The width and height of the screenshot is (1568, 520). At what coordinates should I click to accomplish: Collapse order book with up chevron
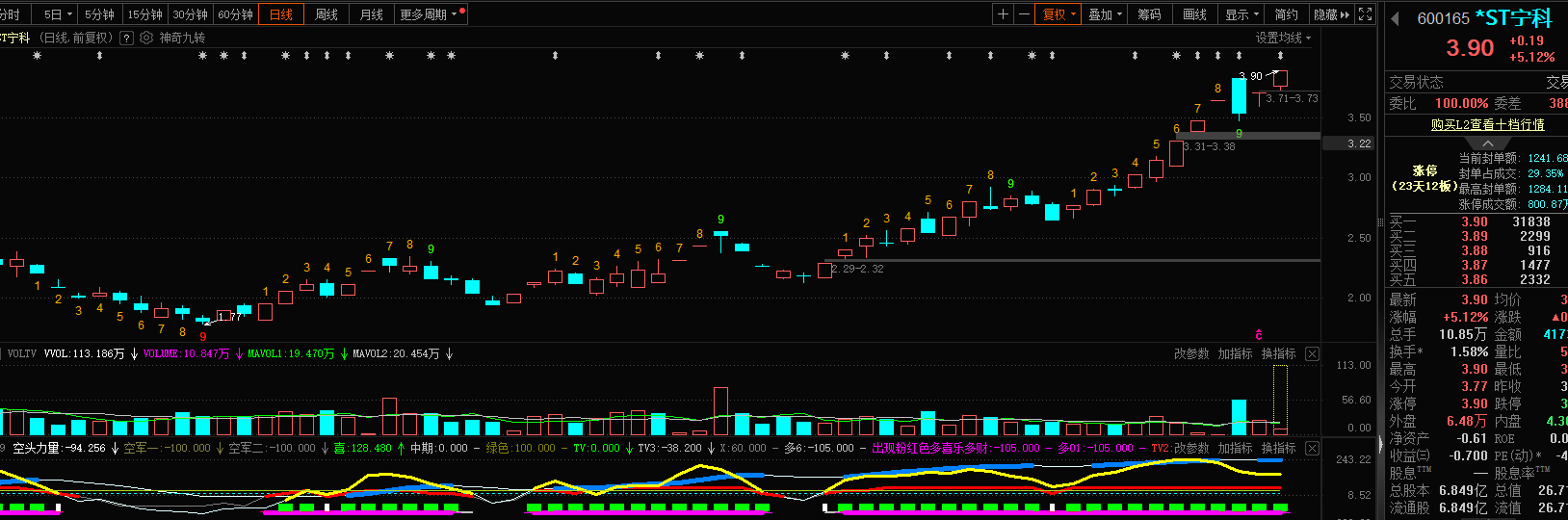pyautogui.click(x=1488, y=143)
